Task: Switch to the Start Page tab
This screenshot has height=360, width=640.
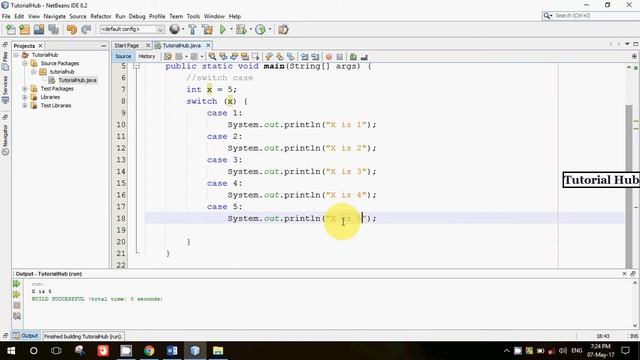Action: 127,45
